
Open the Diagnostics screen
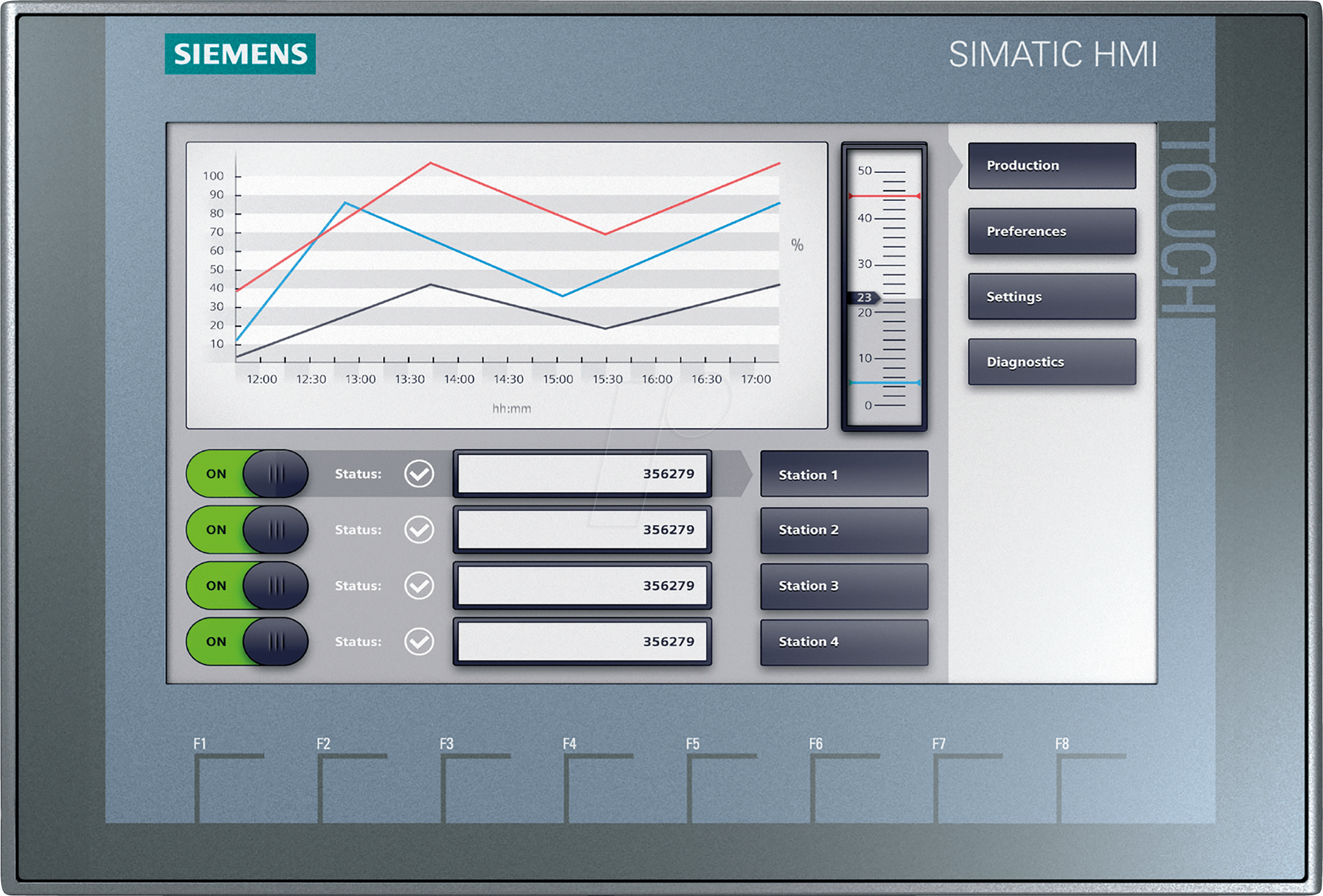click(1051, 362)
